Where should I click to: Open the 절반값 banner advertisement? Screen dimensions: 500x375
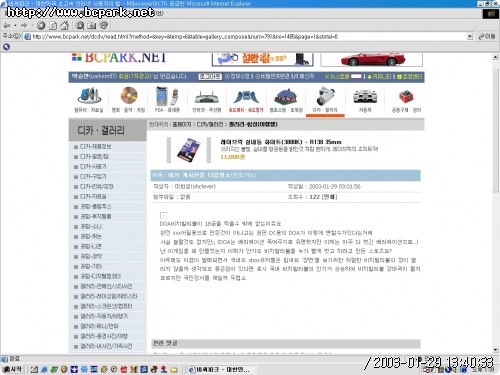tap(262, 59)
